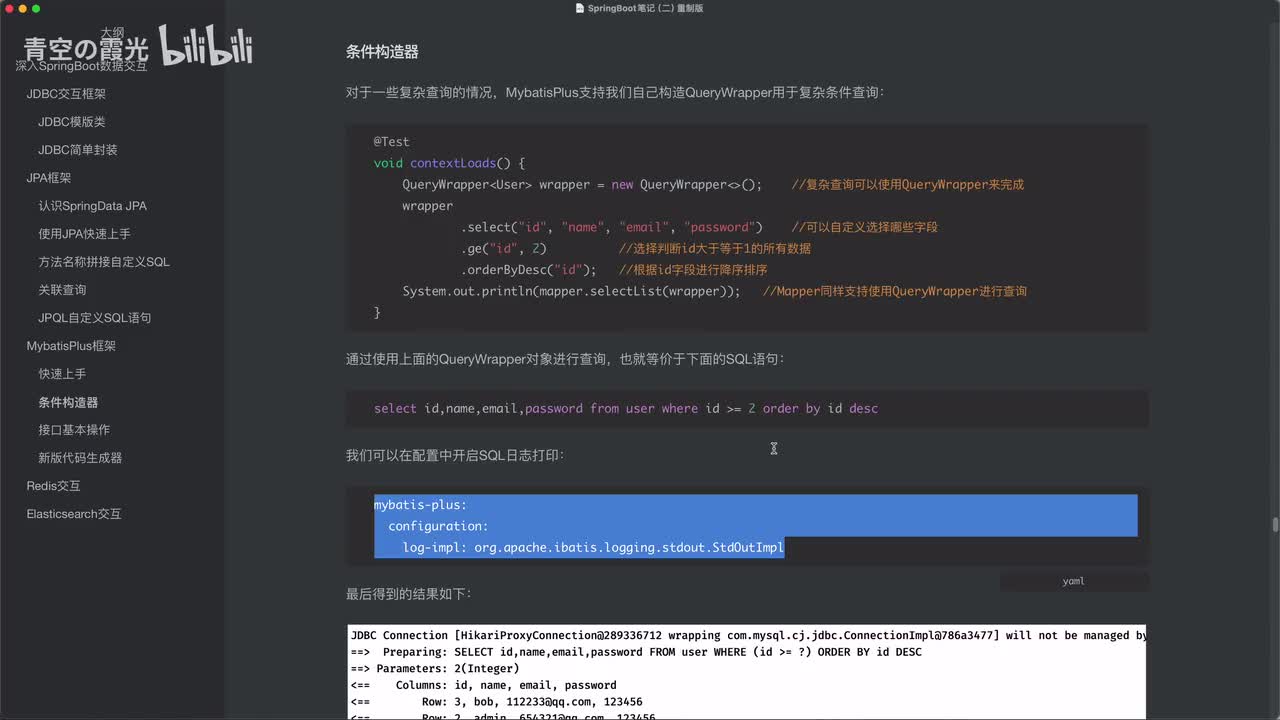The width and height of the screenshot is (1280, 720).
Task: Select the highlighted 条件构造器 outline item
Action: [x=68, y=402]
